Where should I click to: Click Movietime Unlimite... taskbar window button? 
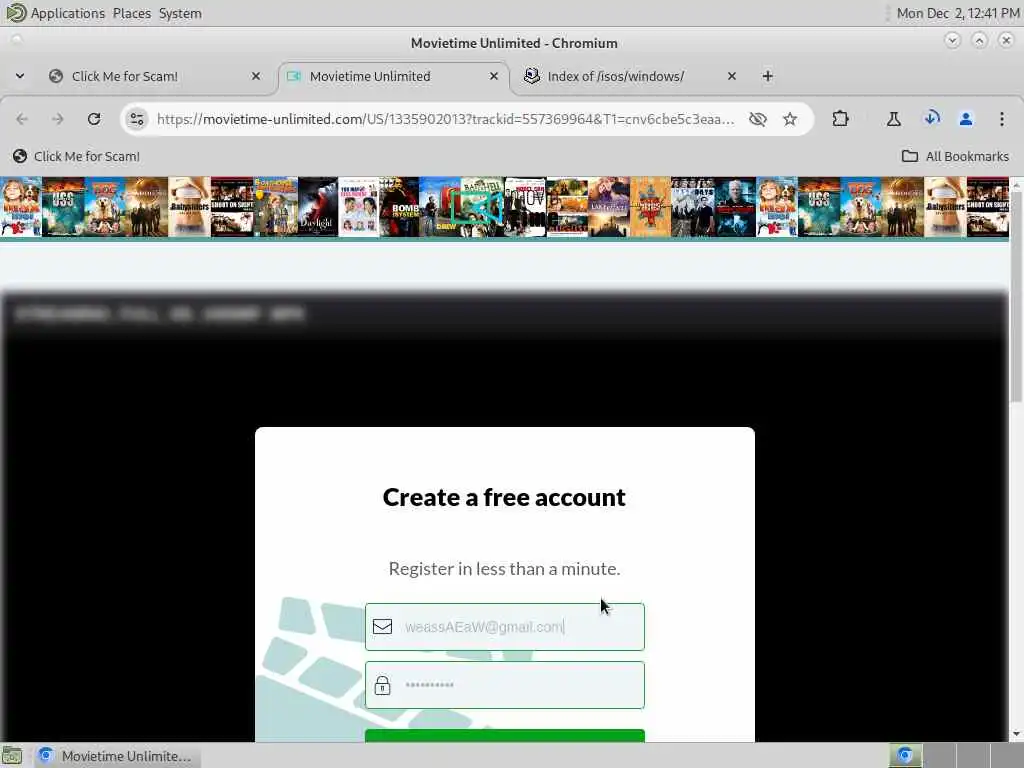click(118, 756)
